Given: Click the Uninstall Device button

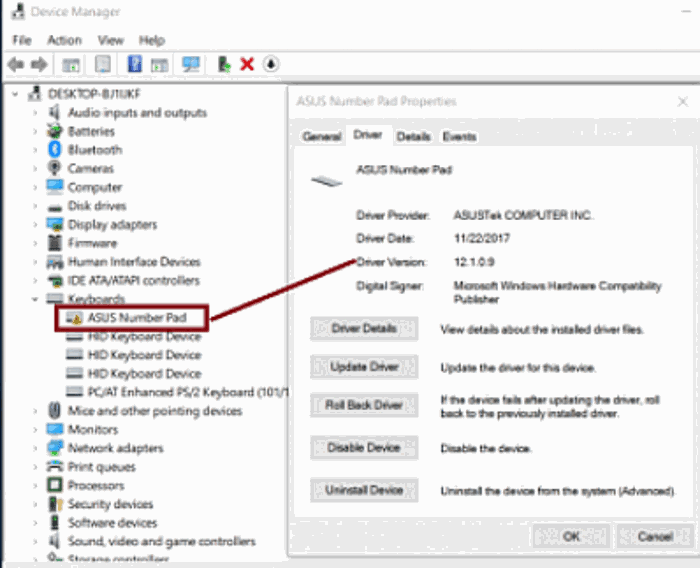Looking at the screenshot, I should pos(364,490).
